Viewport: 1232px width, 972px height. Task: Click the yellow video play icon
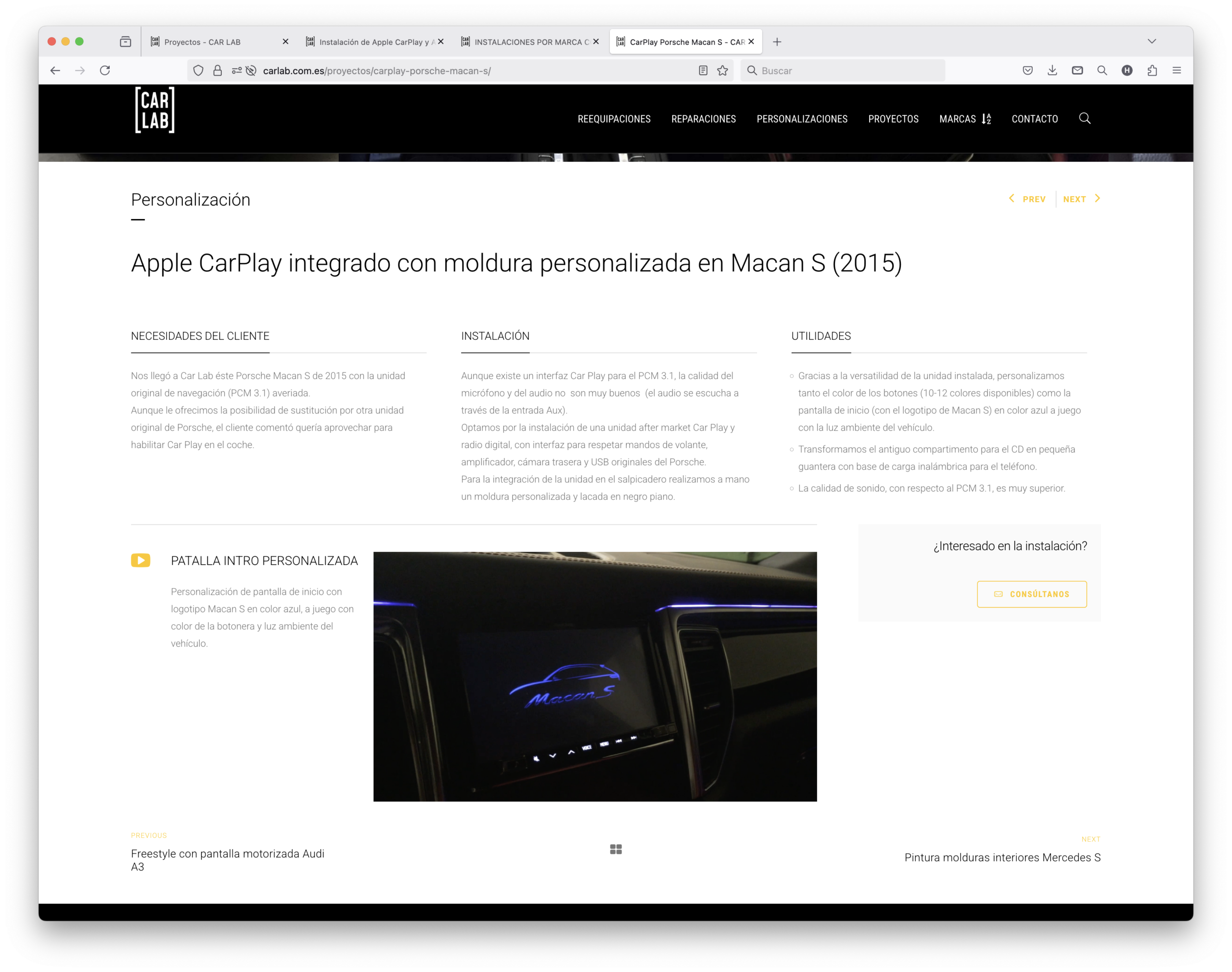coord(141,561)
